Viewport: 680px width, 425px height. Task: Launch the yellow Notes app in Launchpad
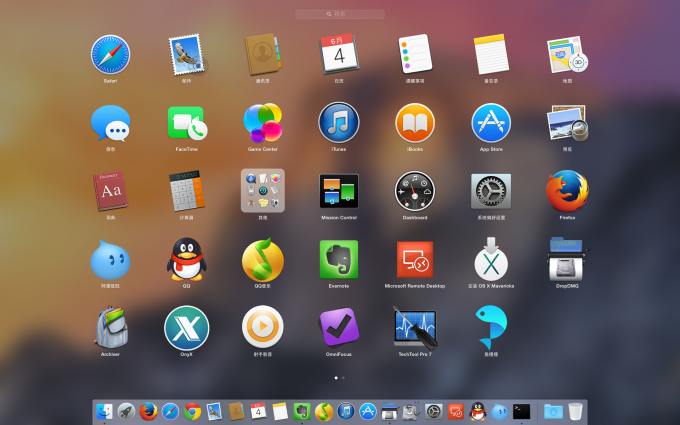491,54
